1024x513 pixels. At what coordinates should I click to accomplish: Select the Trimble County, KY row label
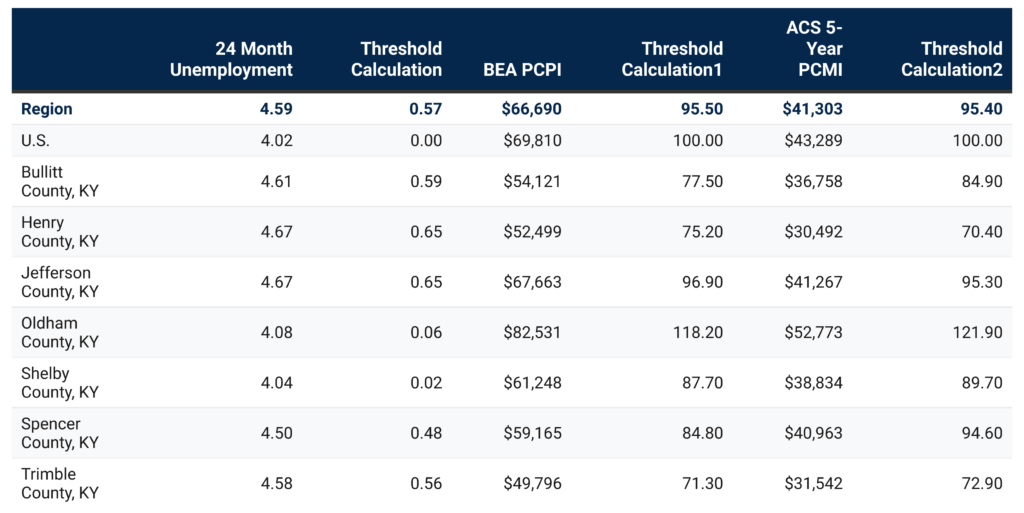pos(59,483)
